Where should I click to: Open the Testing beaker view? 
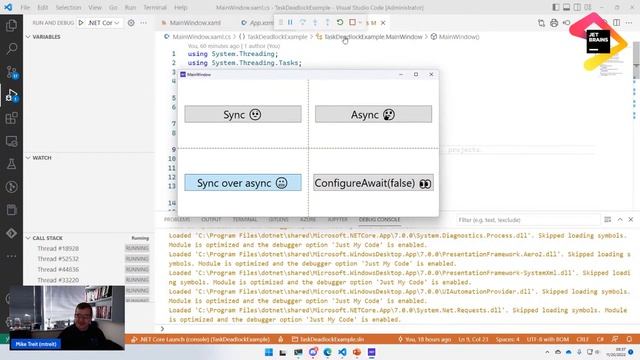[x=11, y=164]
